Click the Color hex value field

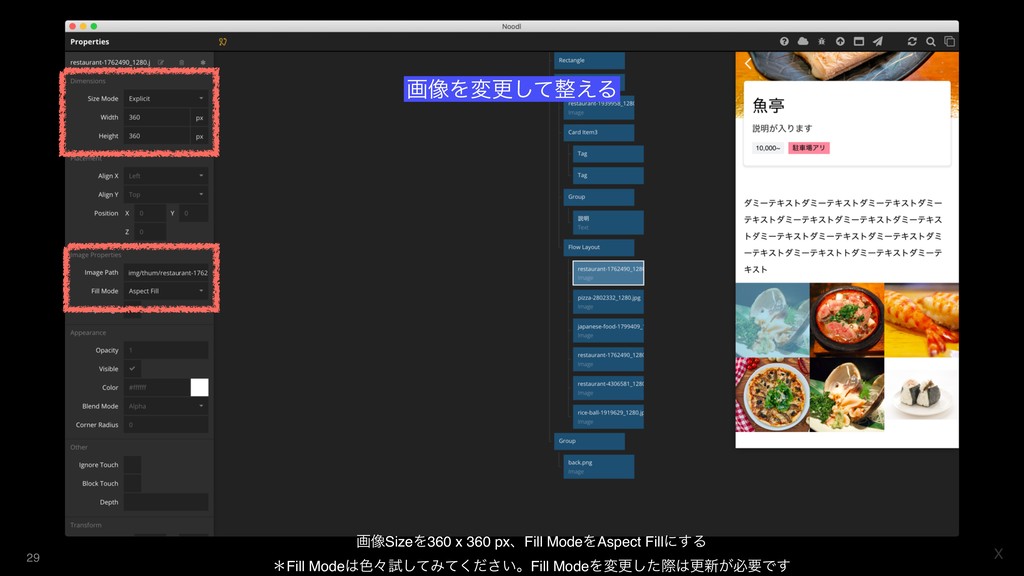coord(157,387)
